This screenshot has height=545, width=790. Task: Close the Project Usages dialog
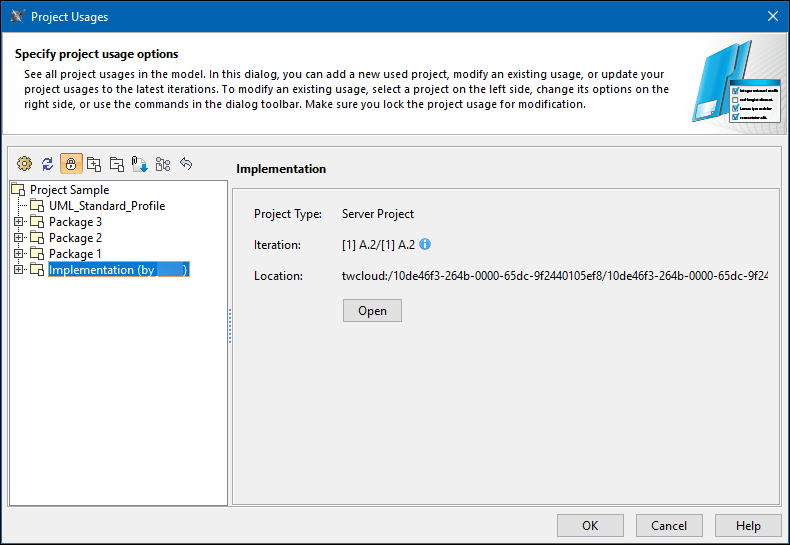point(772,16)
